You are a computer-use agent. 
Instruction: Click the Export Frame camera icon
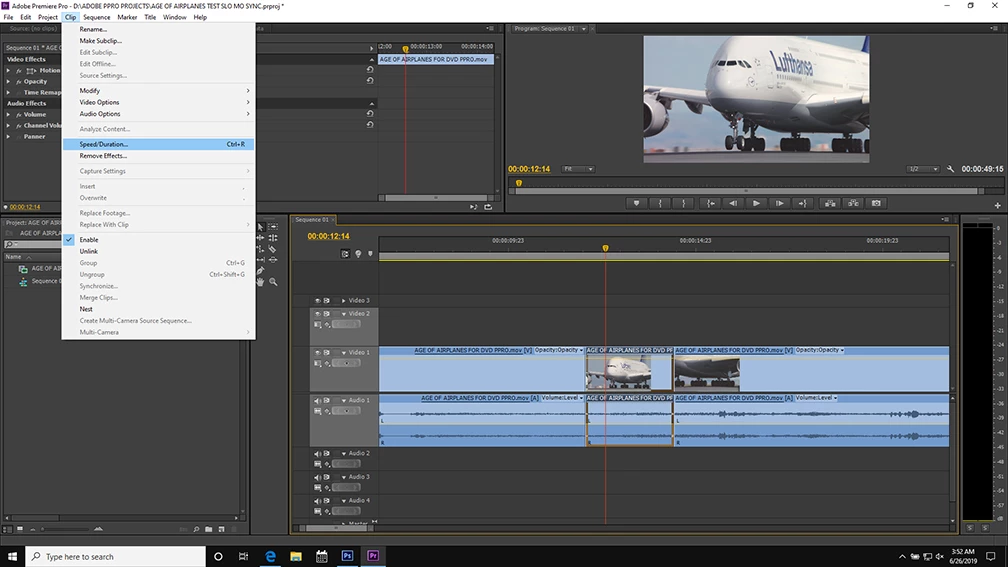pos(876,203)
